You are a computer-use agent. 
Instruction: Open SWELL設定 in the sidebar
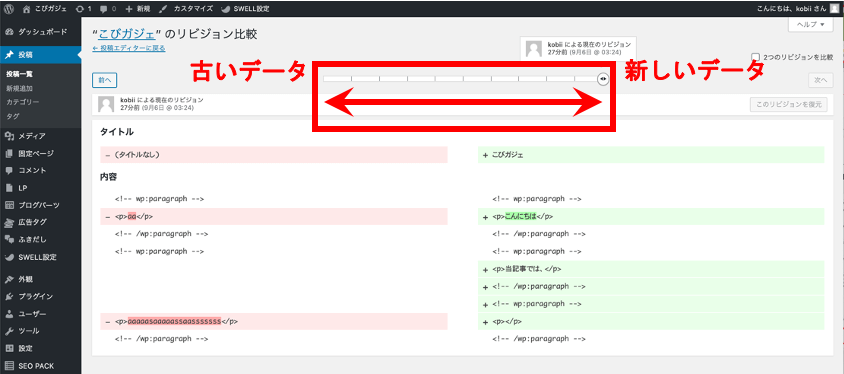click(x=41, y=257)
